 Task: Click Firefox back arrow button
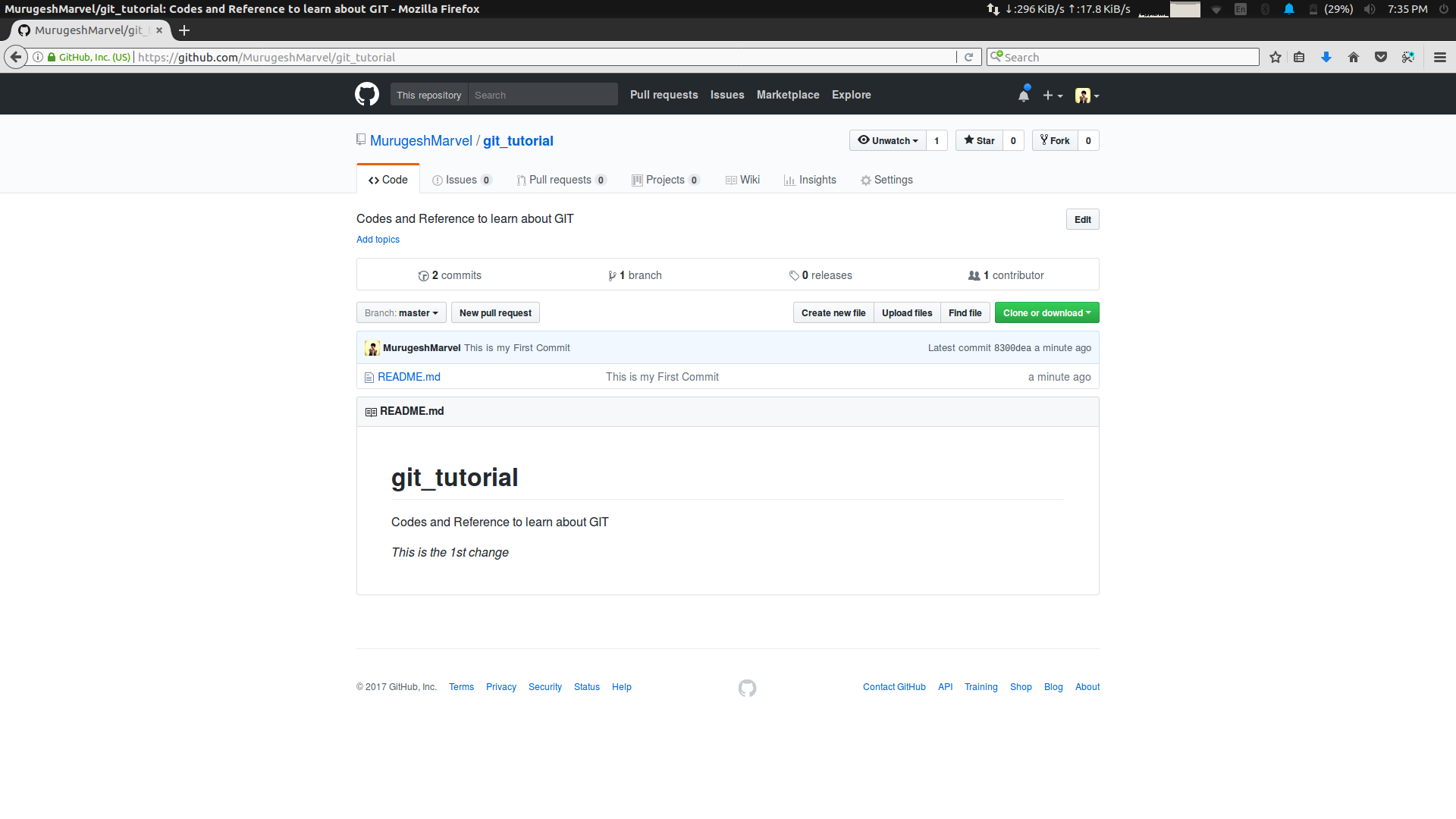point(16,57)
